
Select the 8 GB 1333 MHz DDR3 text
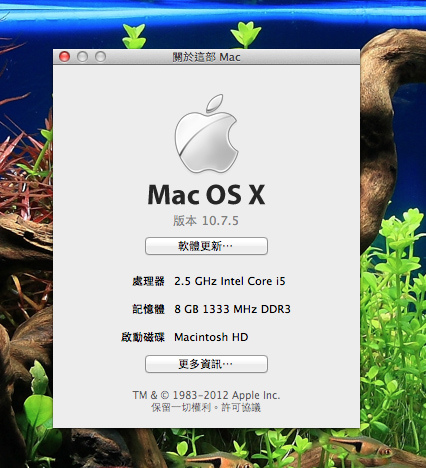coord(232,309)
